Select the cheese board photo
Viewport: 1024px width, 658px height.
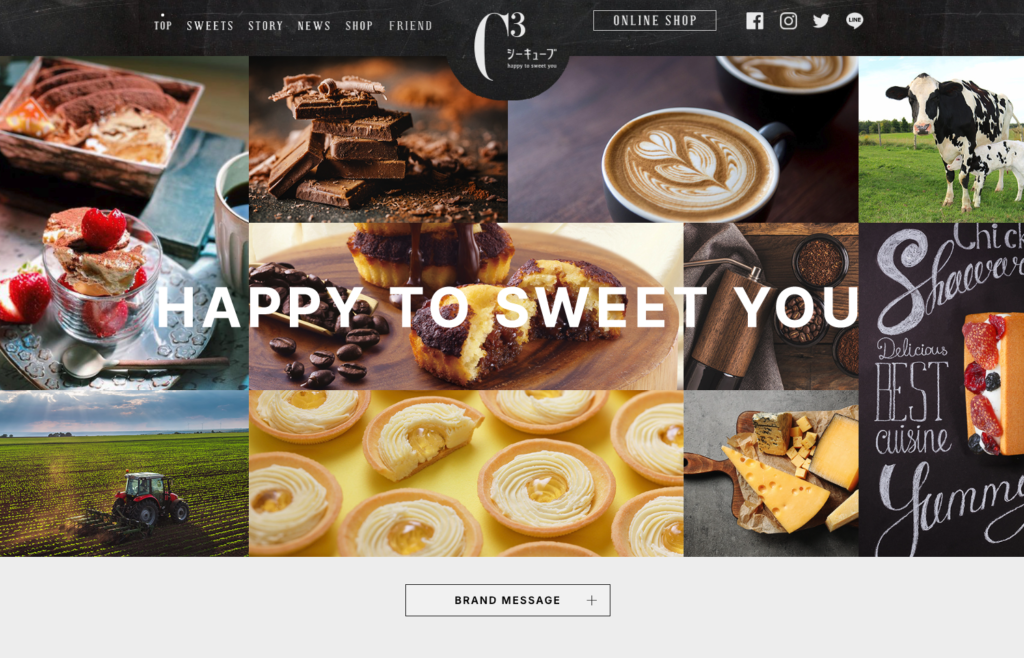(771, 473)
